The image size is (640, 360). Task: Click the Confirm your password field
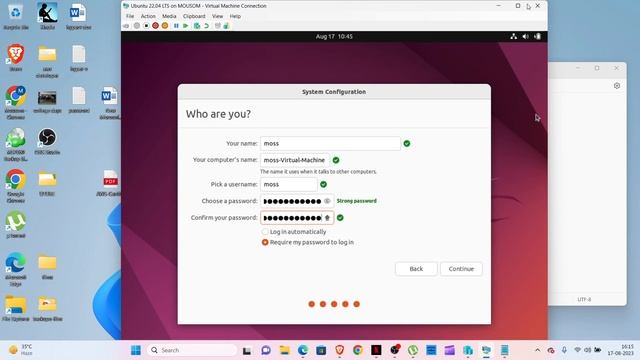click(x=297, y=218)
